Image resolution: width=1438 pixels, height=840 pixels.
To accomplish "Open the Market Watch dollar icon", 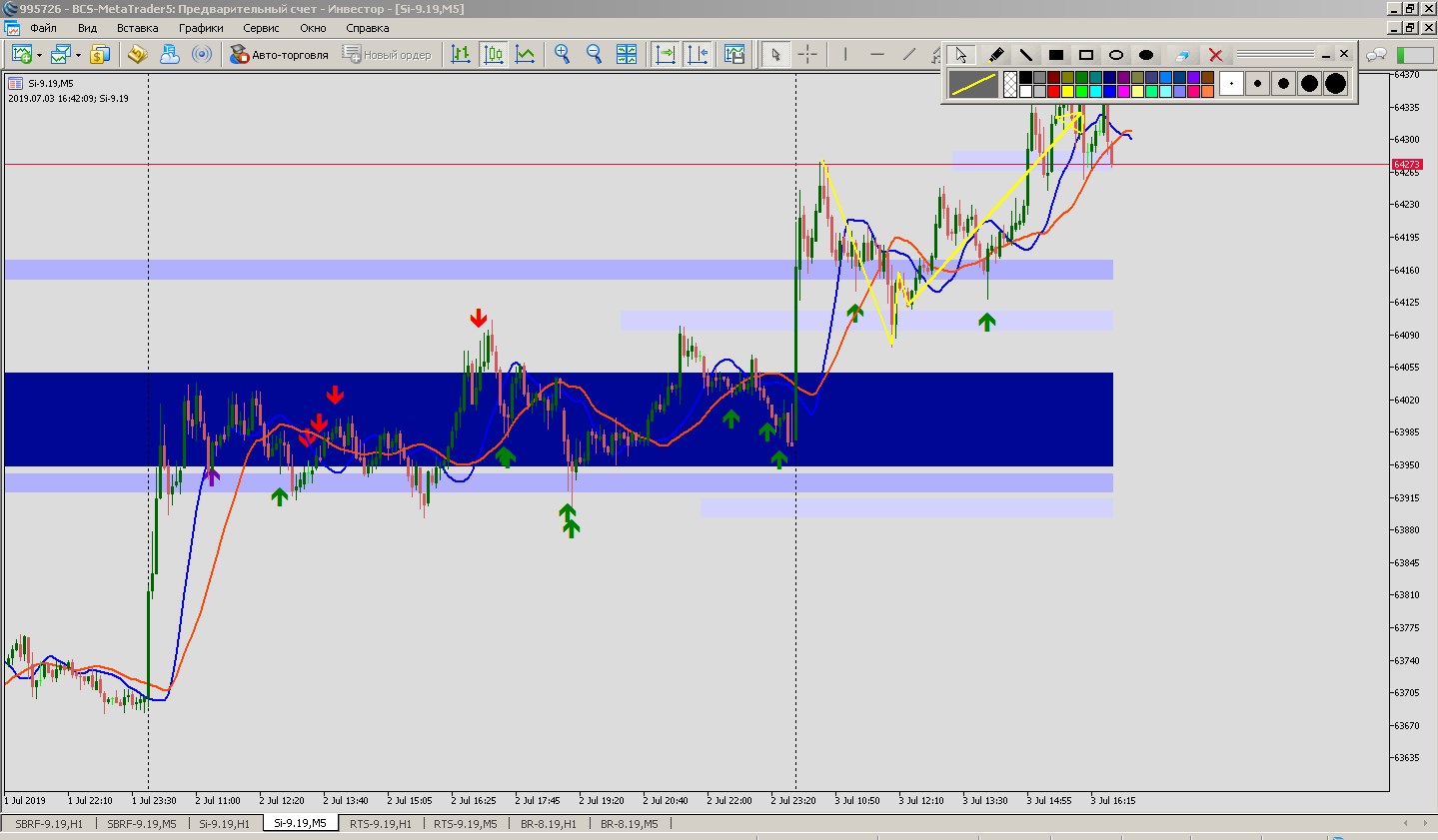I will click(100, 55).
